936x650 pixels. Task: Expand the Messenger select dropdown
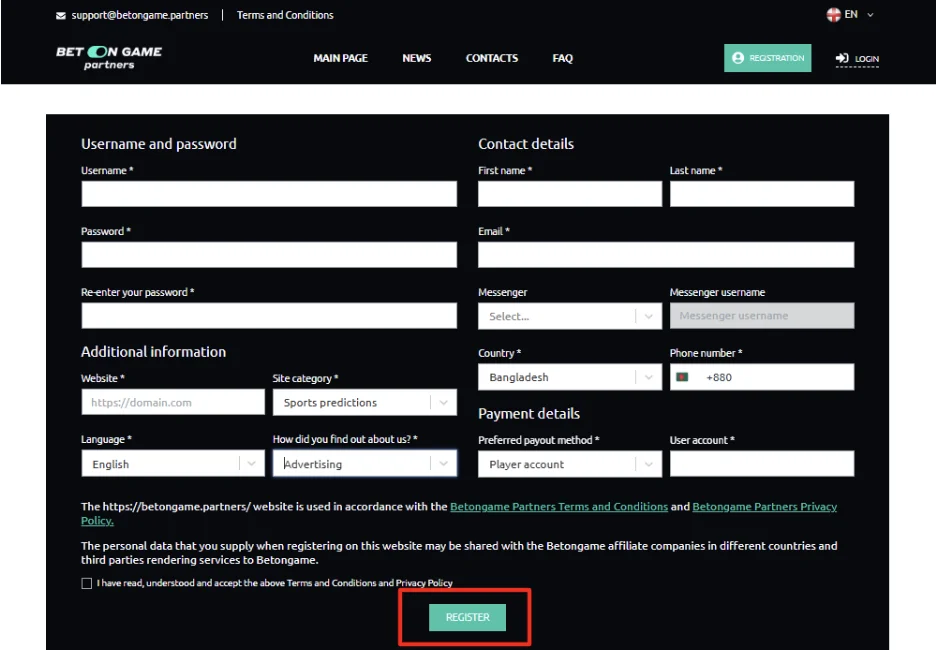coord(648,316)
